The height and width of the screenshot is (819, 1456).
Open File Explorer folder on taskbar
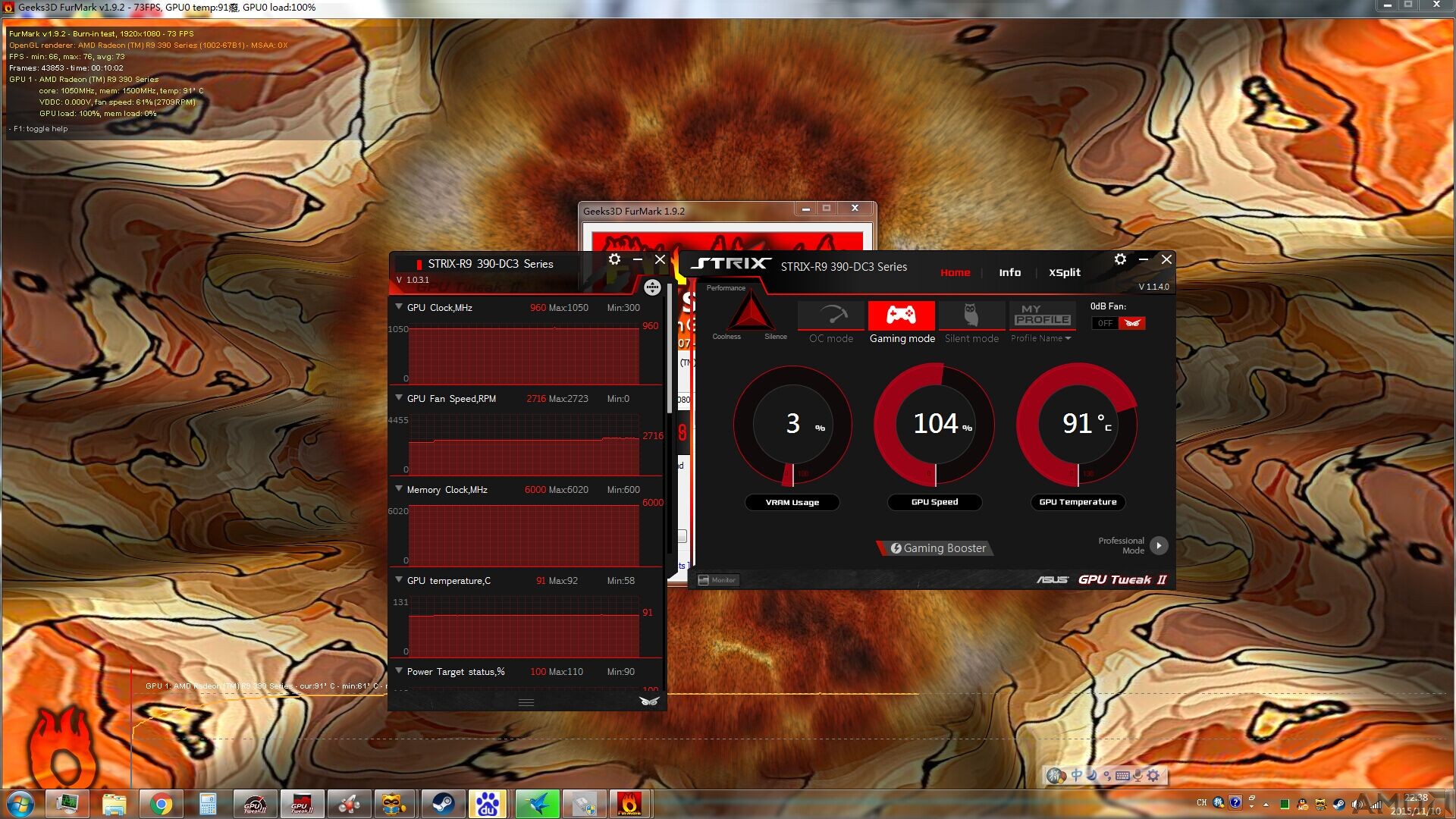click(114, 804)
